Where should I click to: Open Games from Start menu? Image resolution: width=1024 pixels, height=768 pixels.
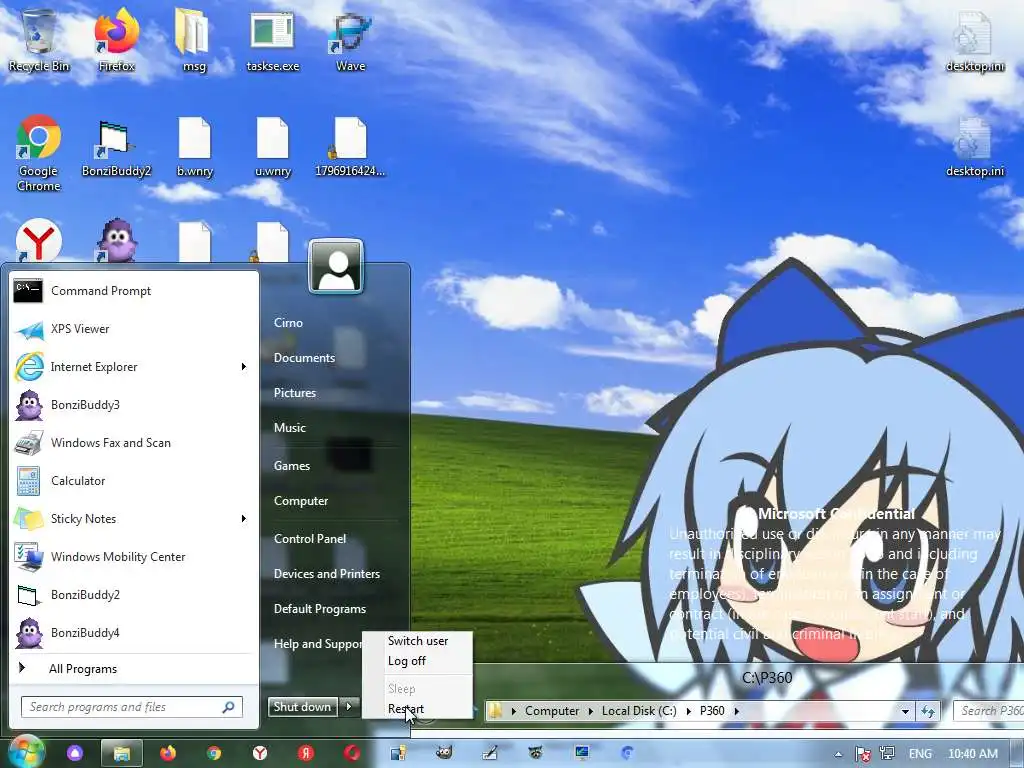tap(291, 466)
